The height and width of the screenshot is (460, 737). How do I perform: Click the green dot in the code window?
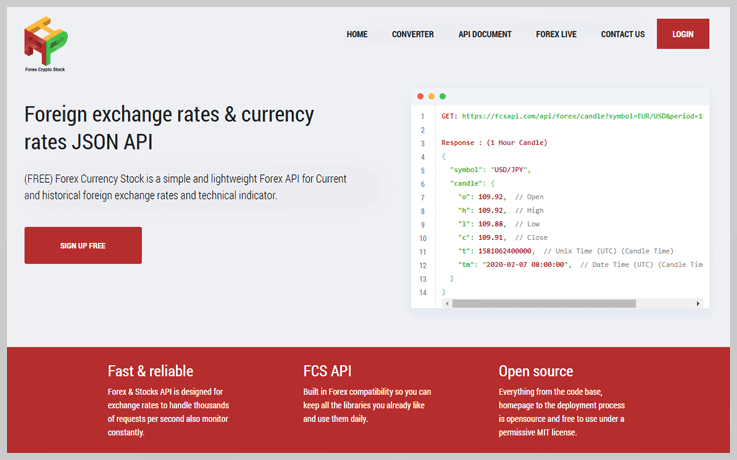tap(442, 96)
